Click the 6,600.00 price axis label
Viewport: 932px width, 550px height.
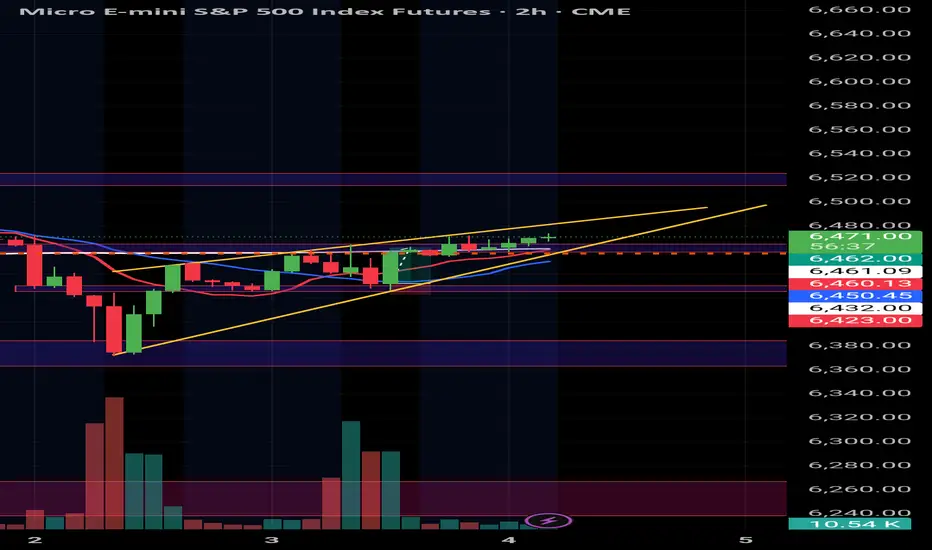pos(859,81)
